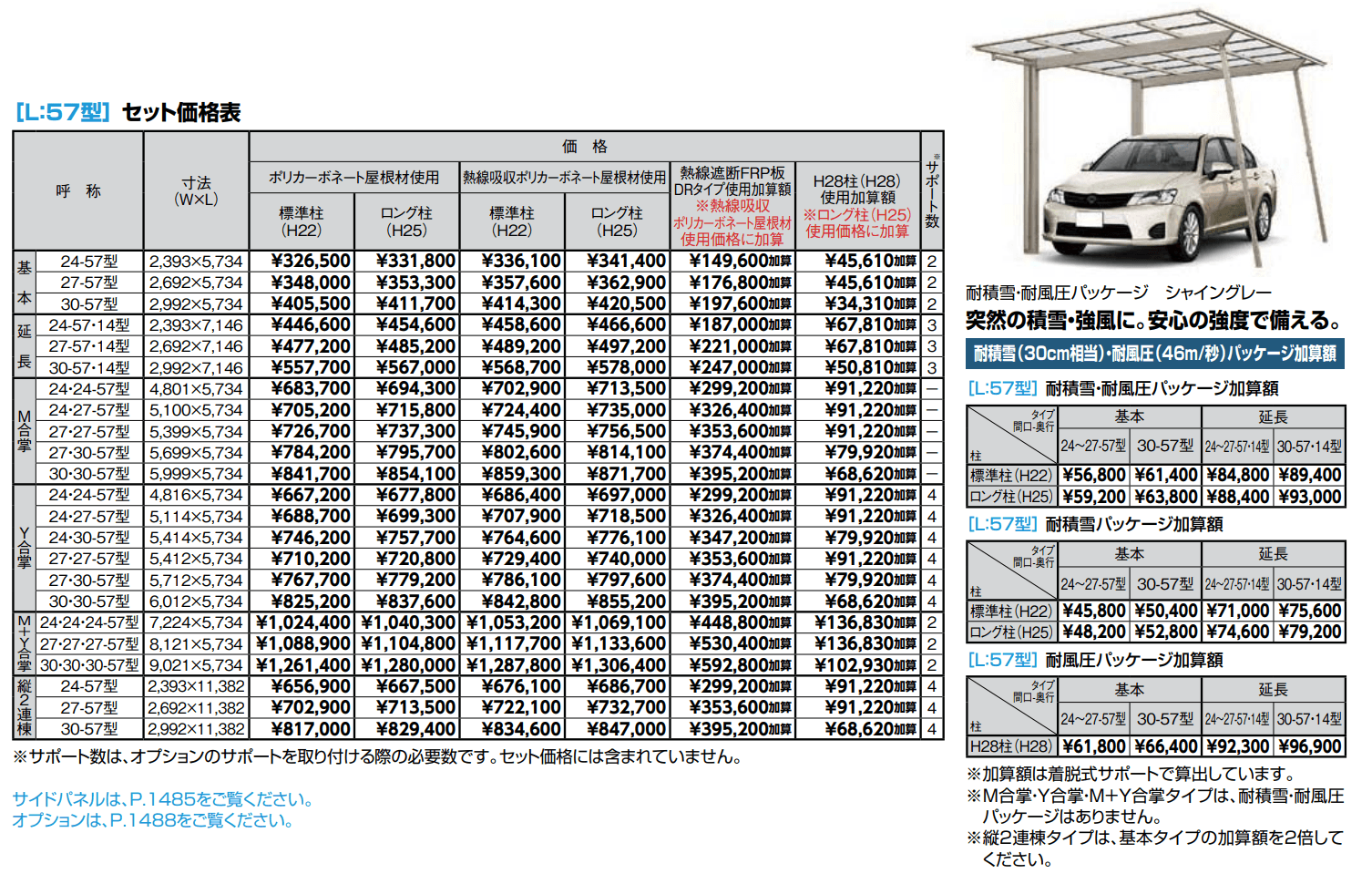
Task: Click the package surcharge '¥56,800'
Action: click(1093, 475)
